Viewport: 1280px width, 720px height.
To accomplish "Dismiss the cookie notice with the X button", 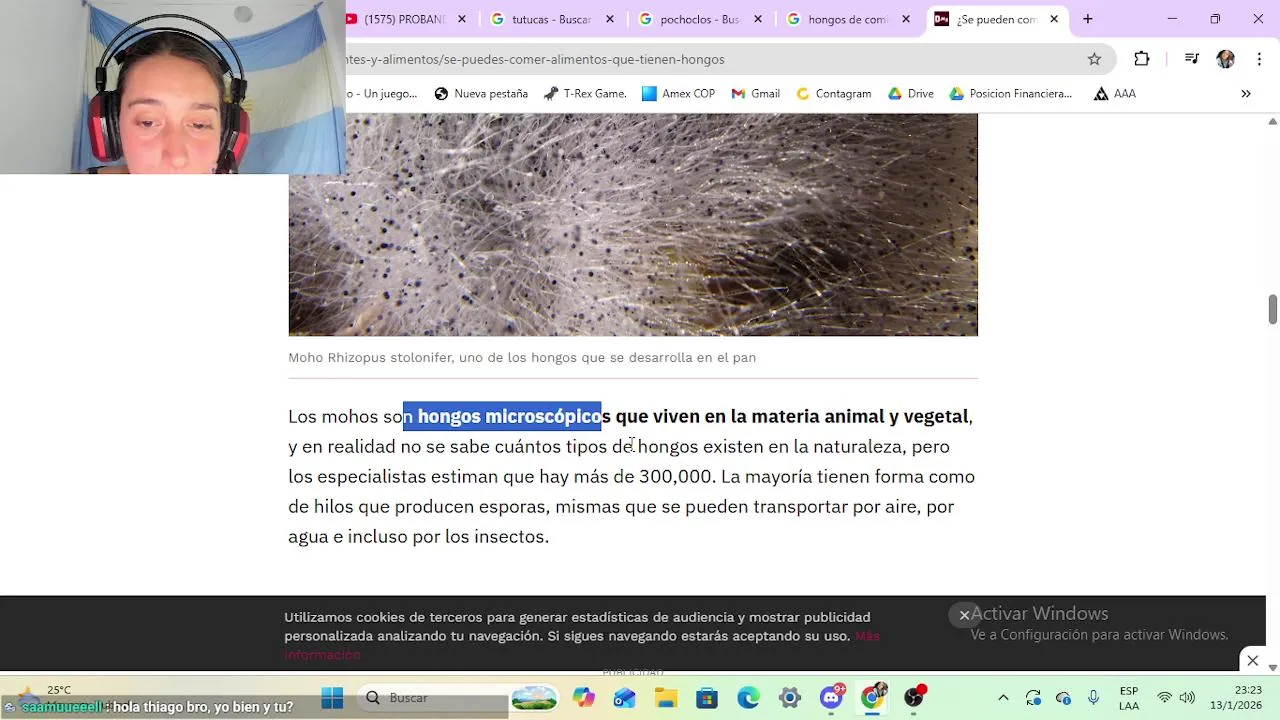I will (964, 615).
